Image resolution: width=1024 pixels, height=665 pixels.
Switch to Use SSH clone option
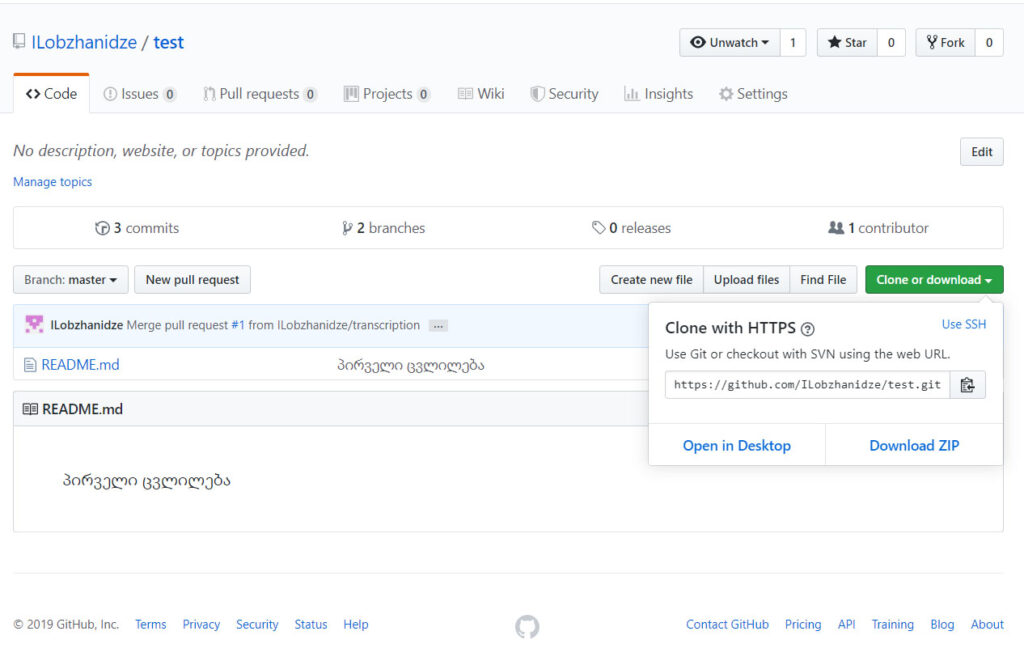pos(964,324)
